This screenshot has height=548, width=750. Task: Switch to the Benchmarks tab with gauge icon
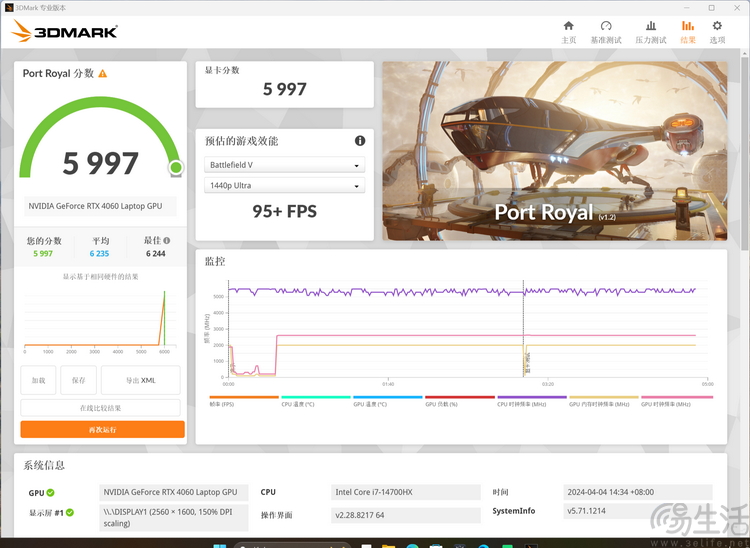606,32
